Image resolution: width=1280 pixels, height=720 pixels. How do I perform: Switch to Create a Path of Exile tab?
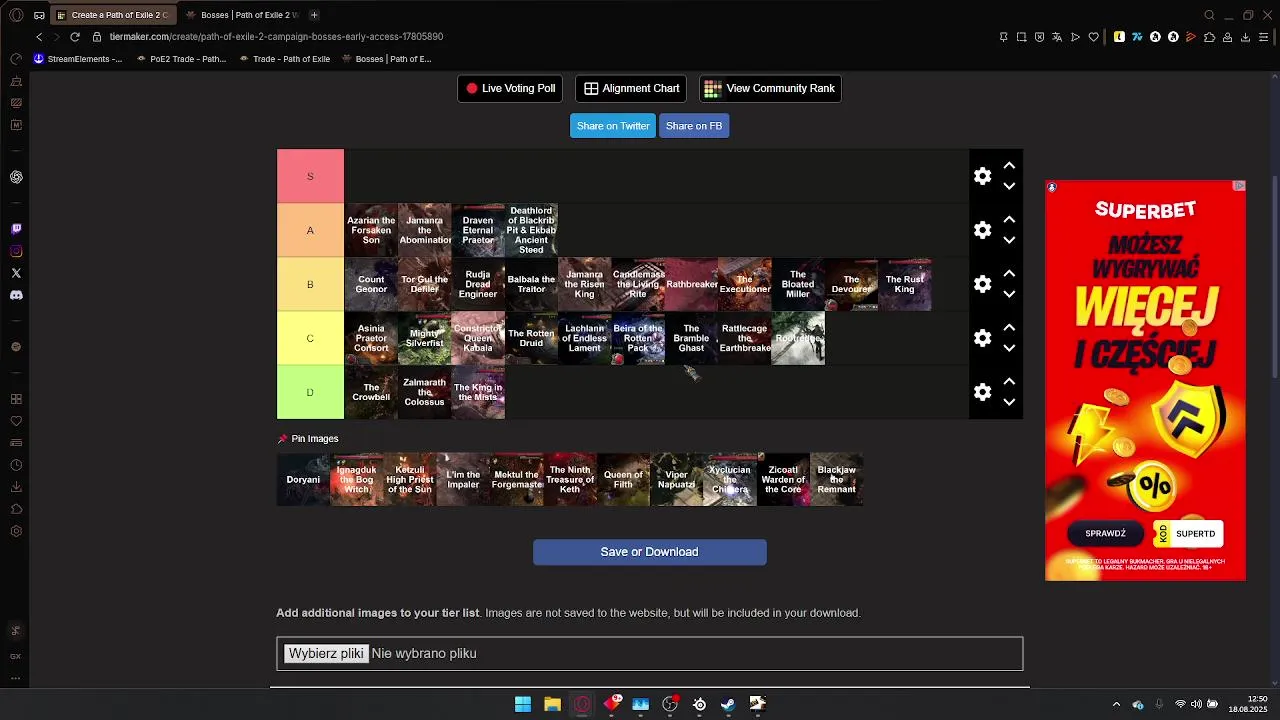point(112,15)
